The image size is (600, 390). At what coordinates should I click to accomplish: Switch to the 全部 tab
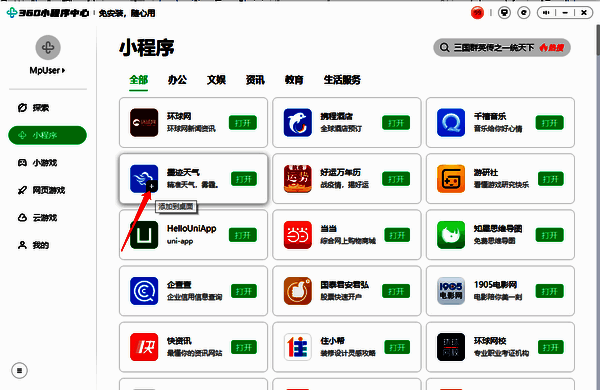139,80
